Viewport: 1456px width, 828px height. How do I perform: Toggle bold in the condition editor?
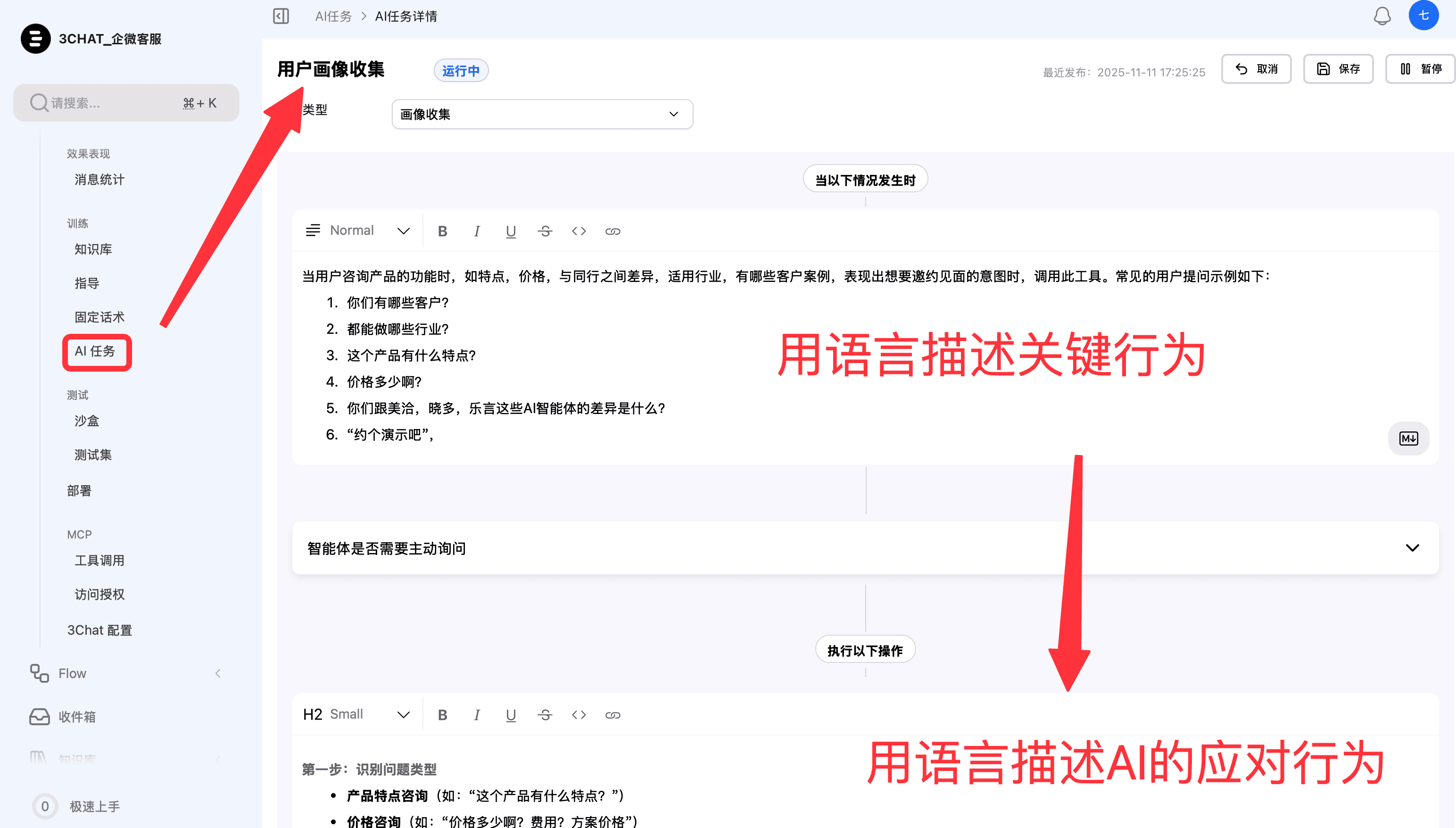coord(442,231)
